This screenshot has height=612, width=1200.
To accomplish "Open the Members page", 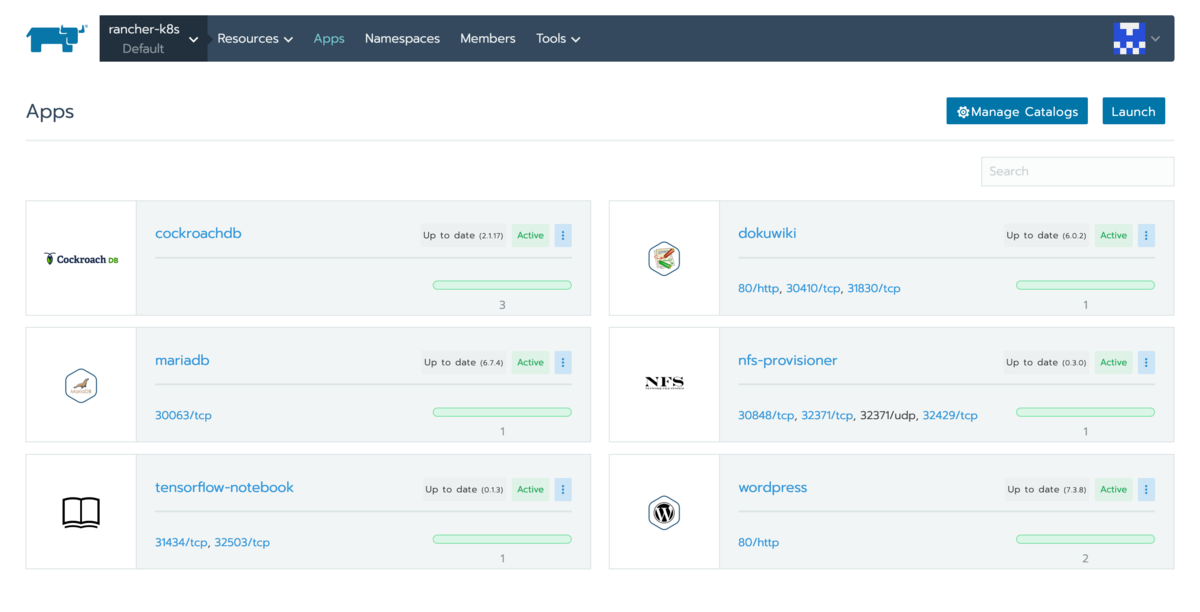I will pos(488,38).
